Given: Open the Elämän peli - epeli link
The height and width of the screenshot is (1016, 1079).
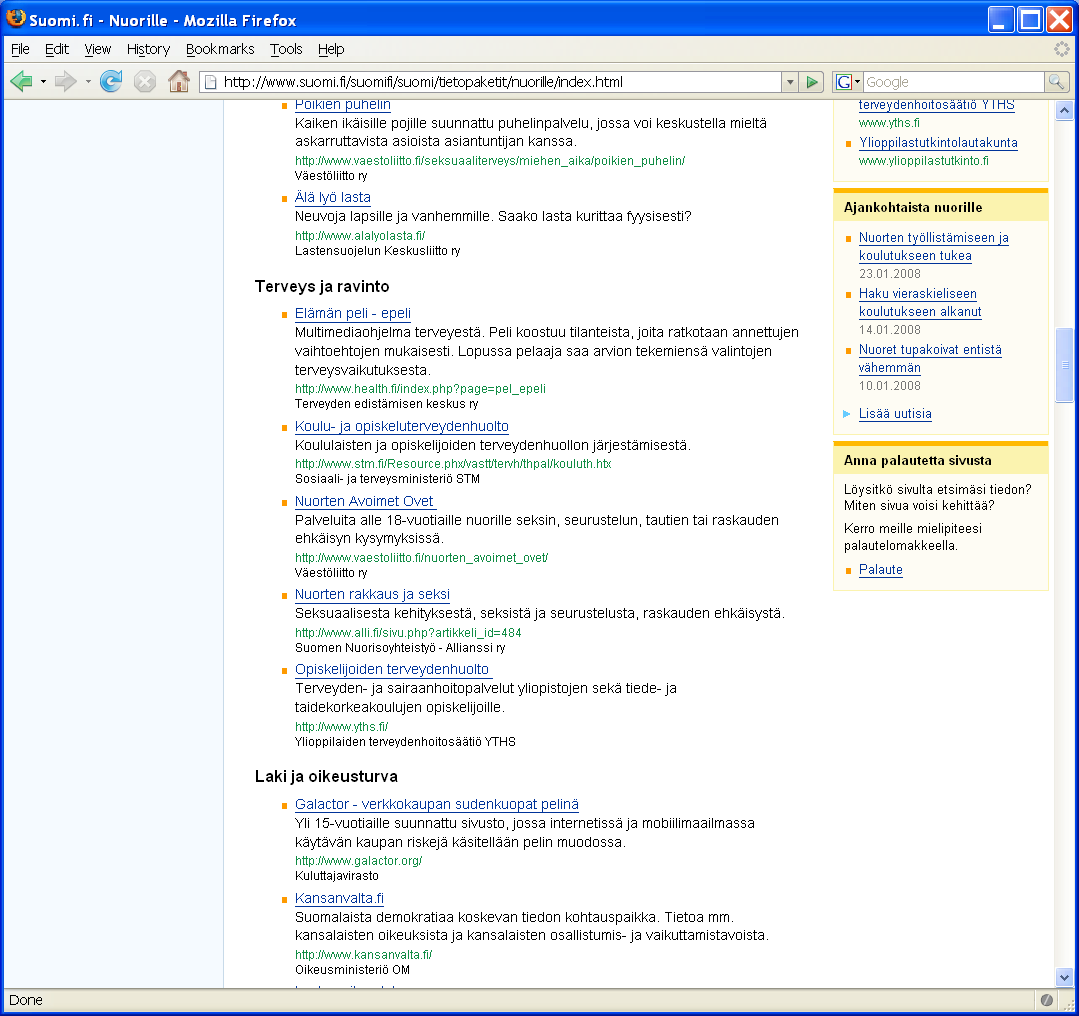Looking at the screenshot, I should coord(352,313).
